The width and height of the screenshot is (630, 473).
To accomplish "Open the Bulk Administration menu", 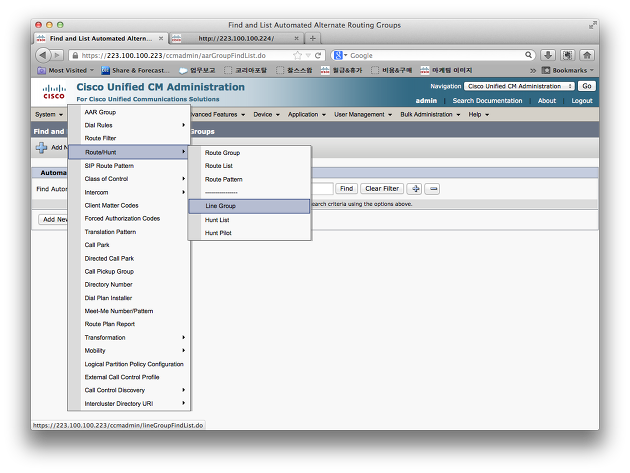I will [430, 115].
